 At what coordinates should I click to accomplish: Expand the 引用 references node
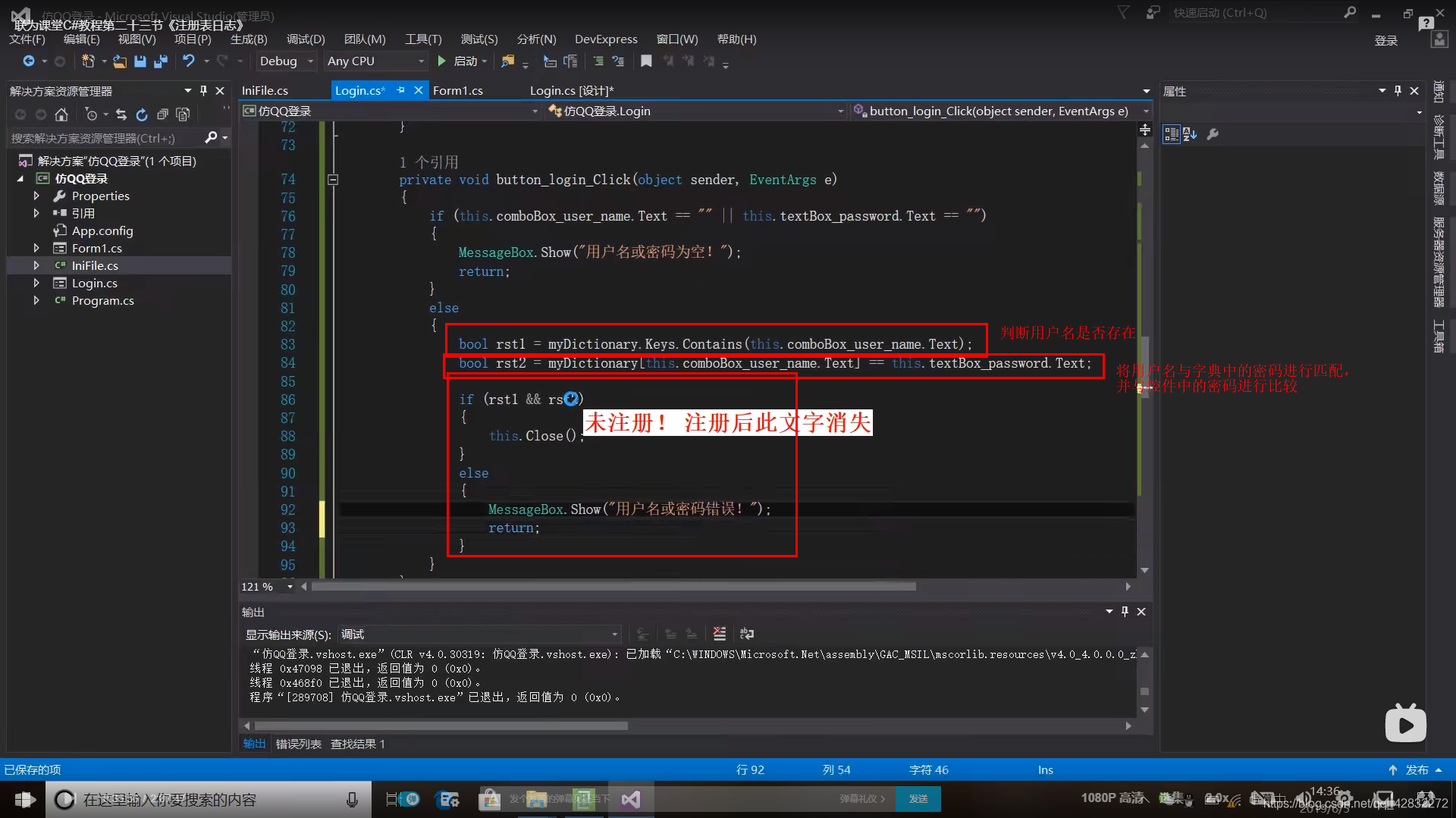[36, 214]
